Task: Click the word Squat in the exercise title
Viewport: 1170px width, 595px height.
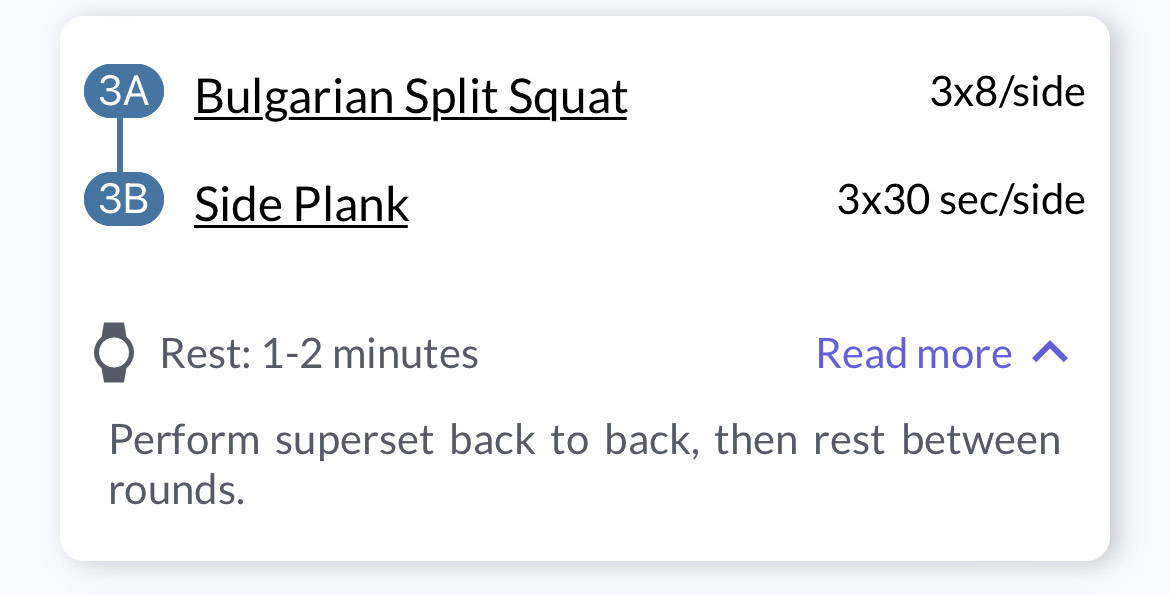Action: [x=568, y=98]
